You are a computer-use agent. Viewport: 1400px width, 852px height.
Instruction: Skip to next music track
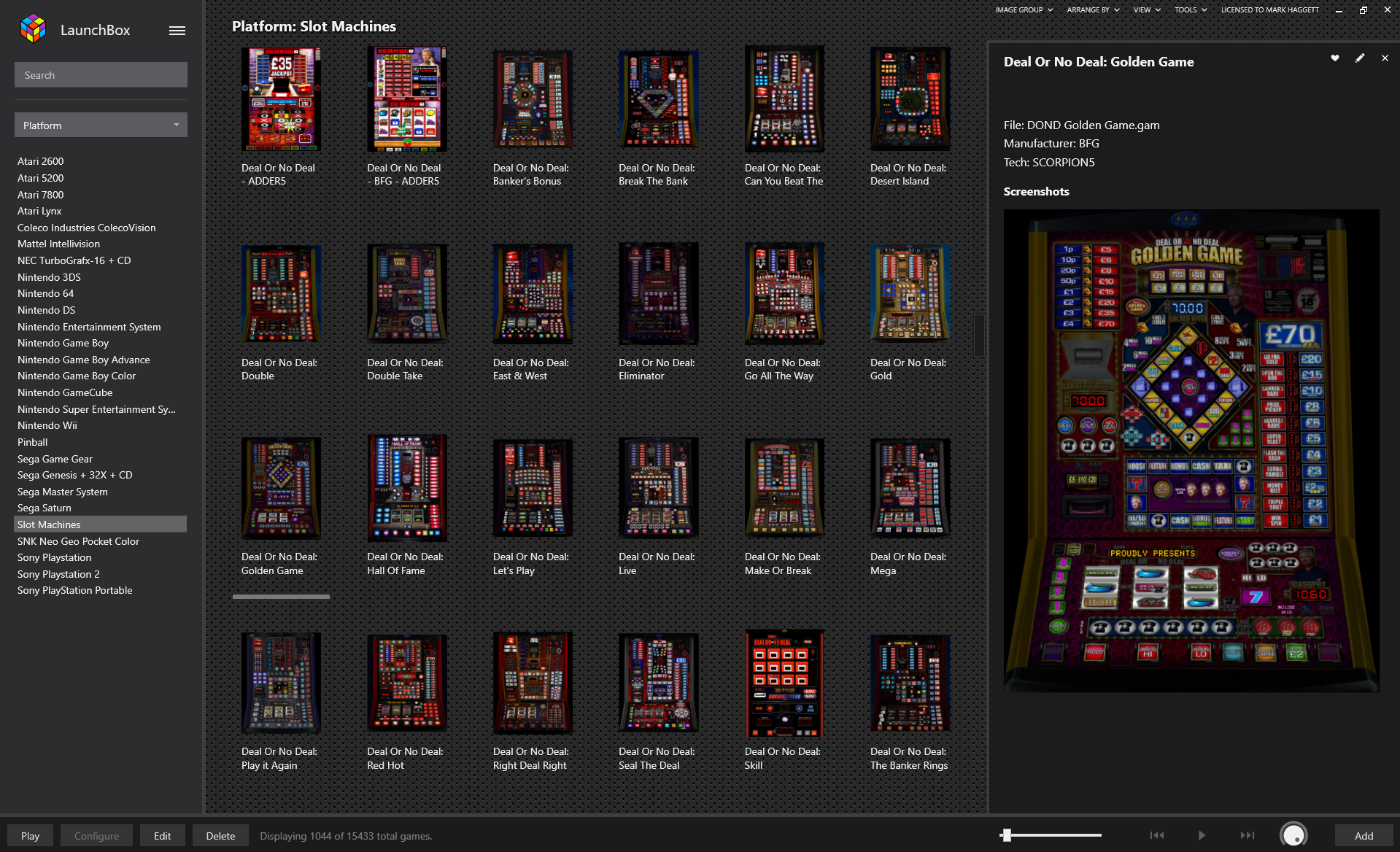[1248, 835]
